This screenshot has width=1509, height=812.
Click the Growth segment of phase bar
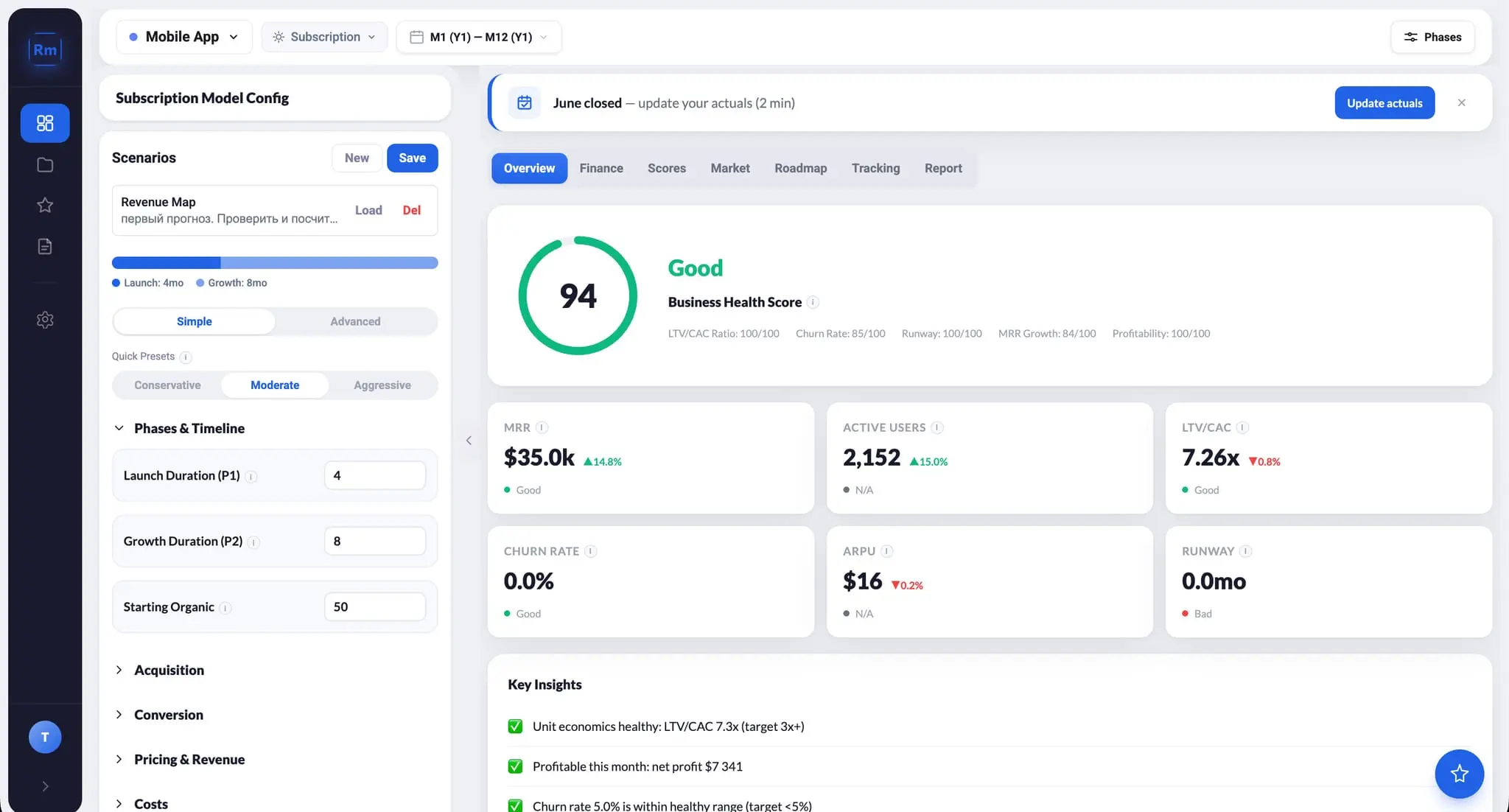point(329,263)
